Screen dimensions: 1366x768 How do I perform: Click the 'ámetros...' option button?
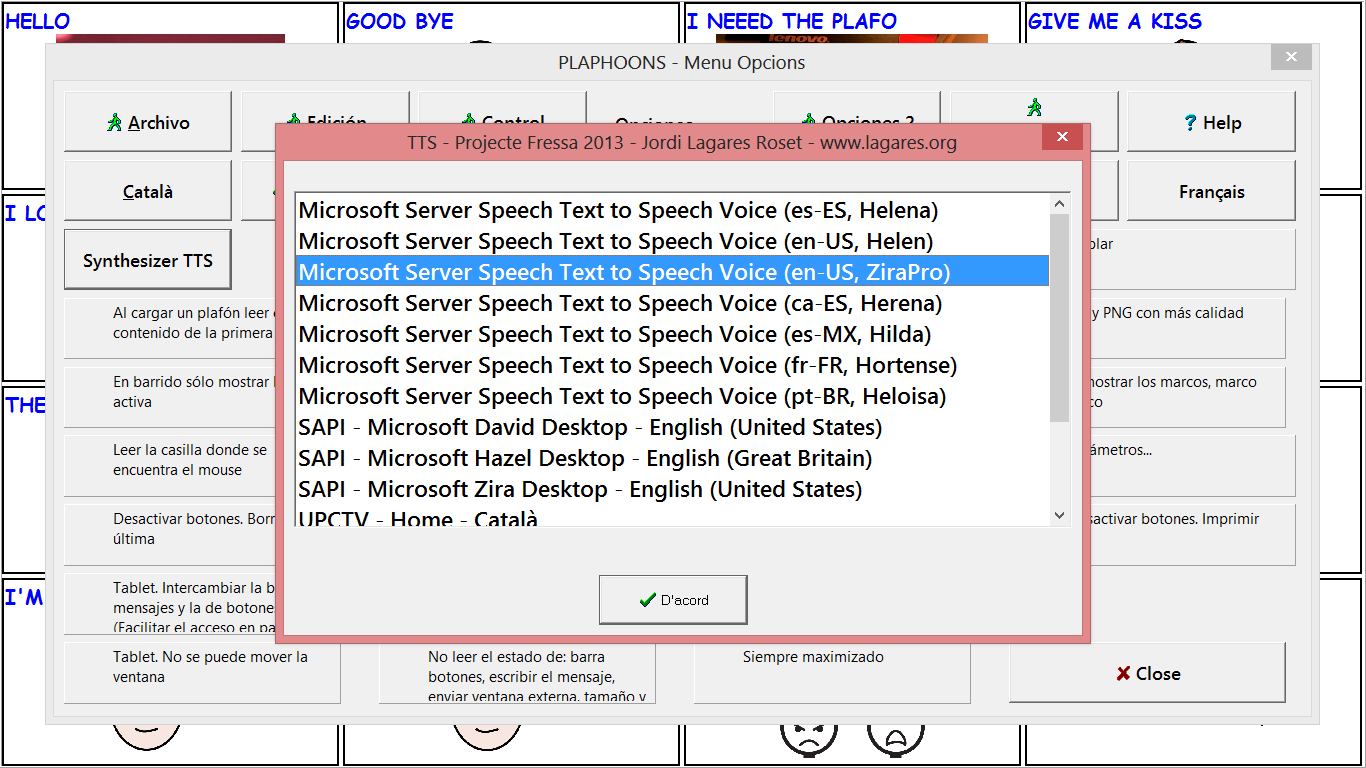pos(1193,465)
